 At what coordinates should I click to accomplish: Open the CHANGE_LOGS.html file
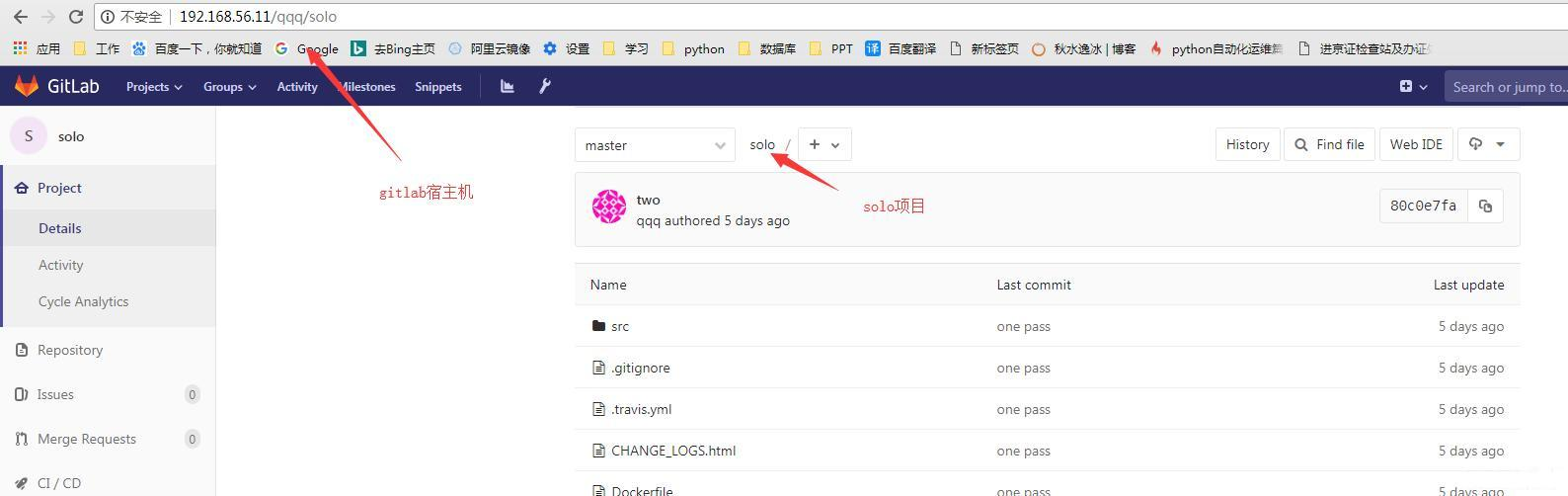click(x=673, y=451)
